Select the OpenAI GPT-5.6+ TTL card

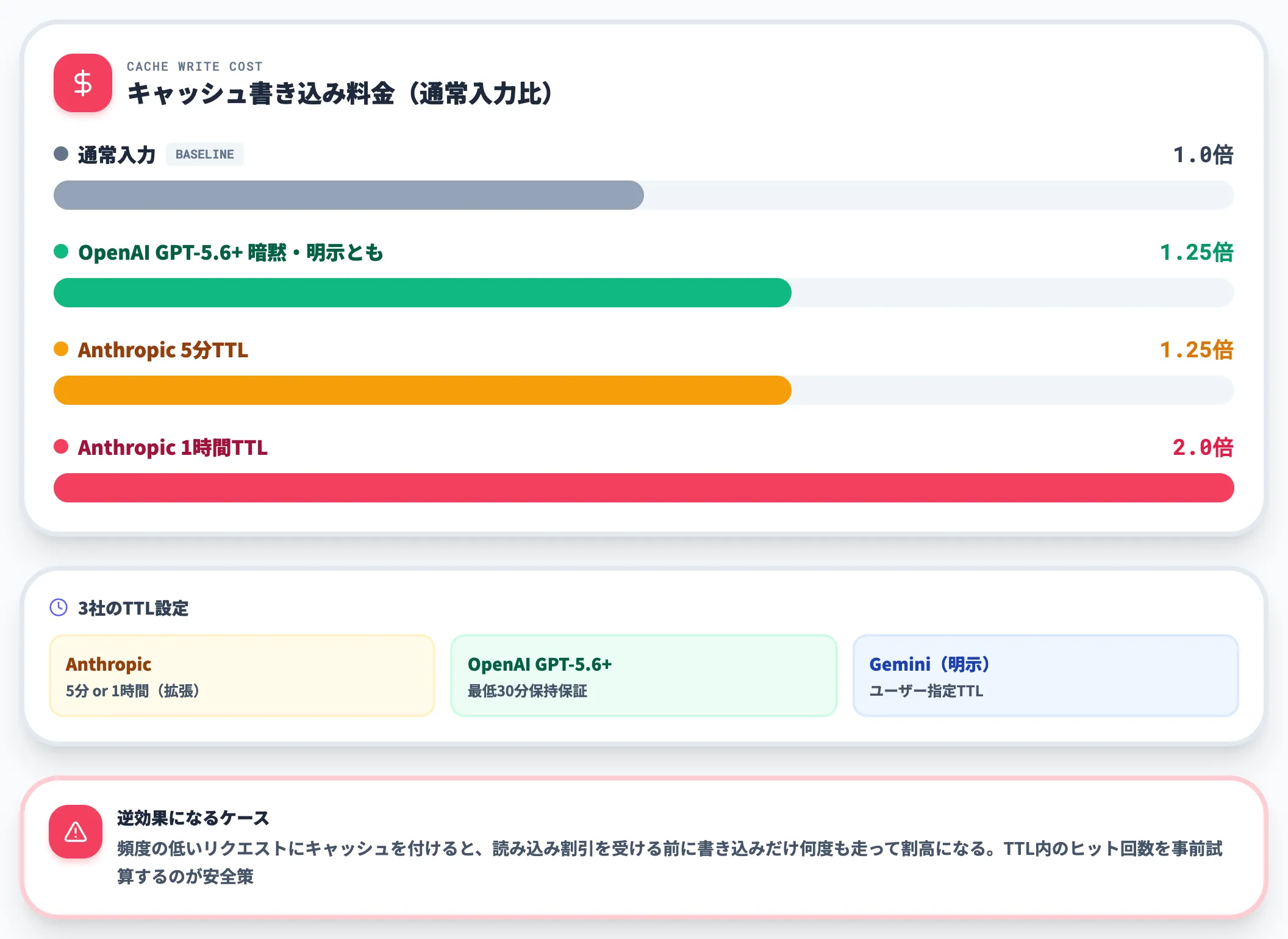tap(644, 676)
